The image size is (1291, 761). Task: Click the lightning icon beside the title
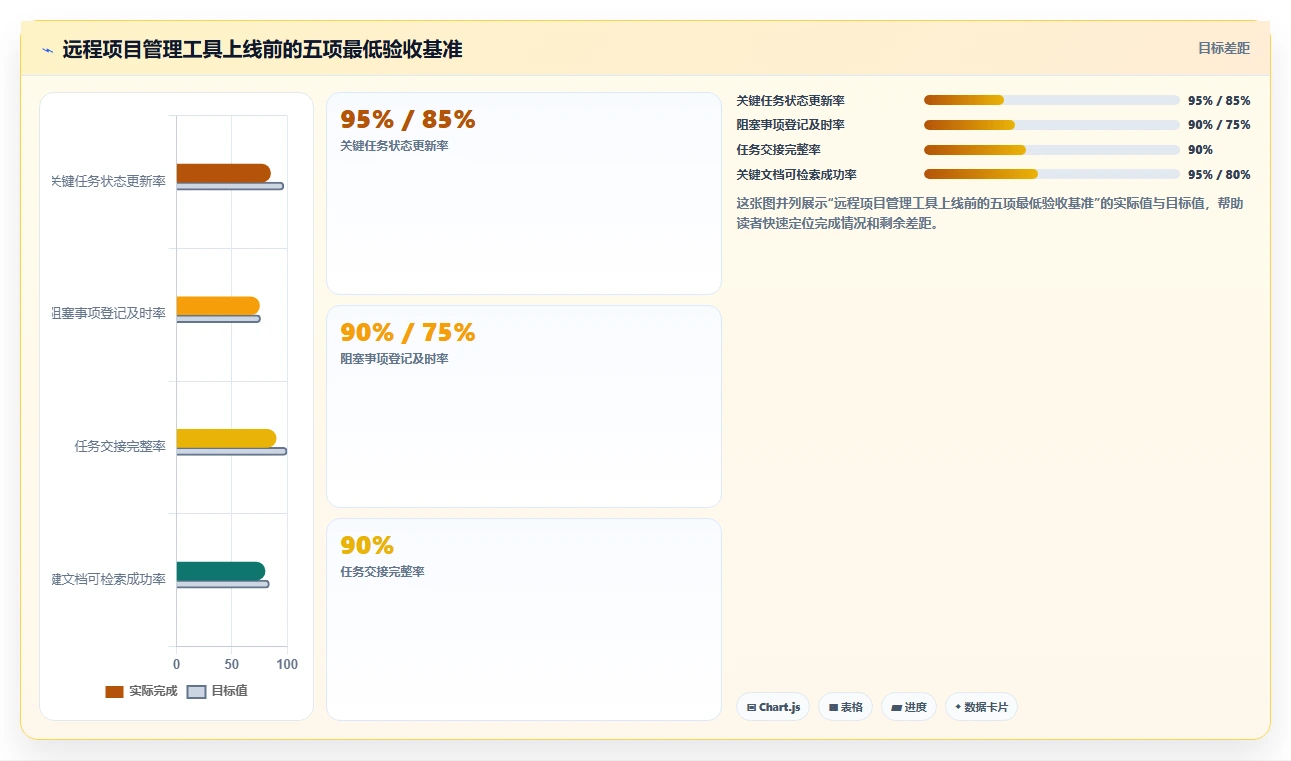click(47, 49)
